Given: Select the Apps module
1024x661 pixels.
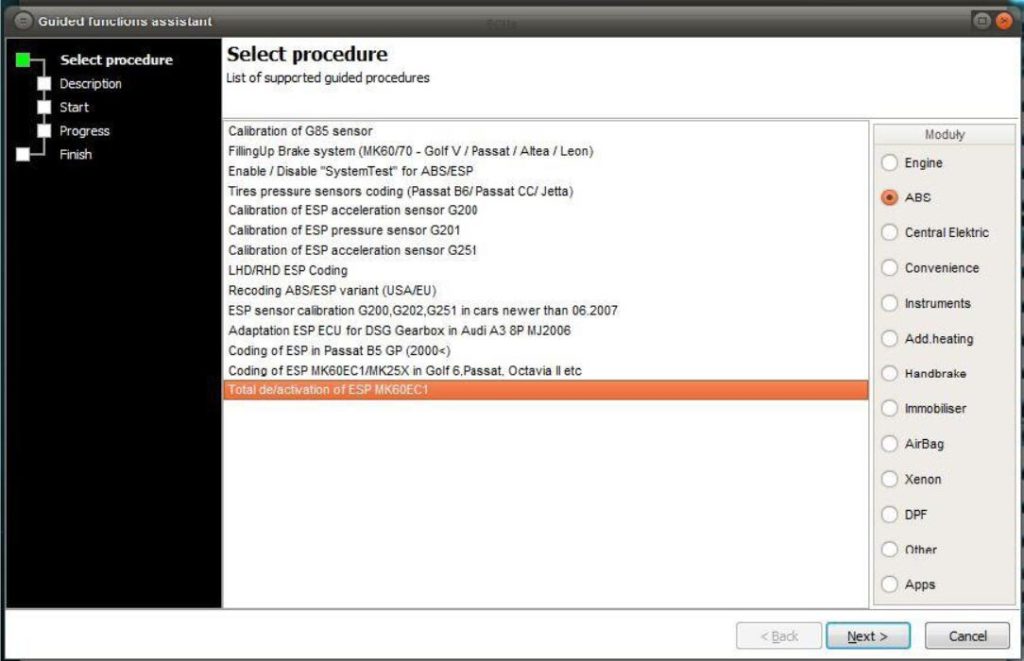Looking at the screenshot, I should [889, 584].
